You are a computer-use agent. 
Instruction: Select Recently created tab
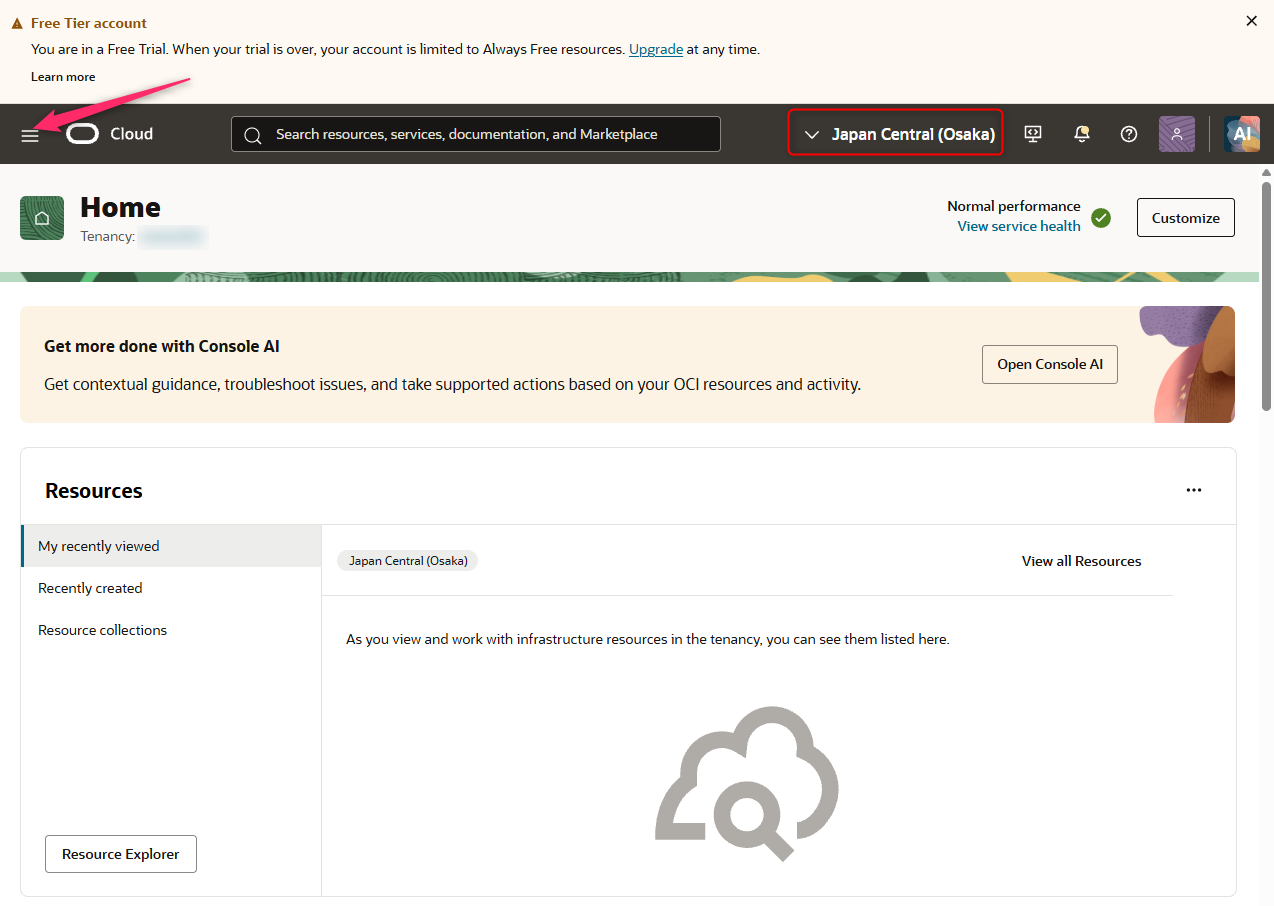171,588
